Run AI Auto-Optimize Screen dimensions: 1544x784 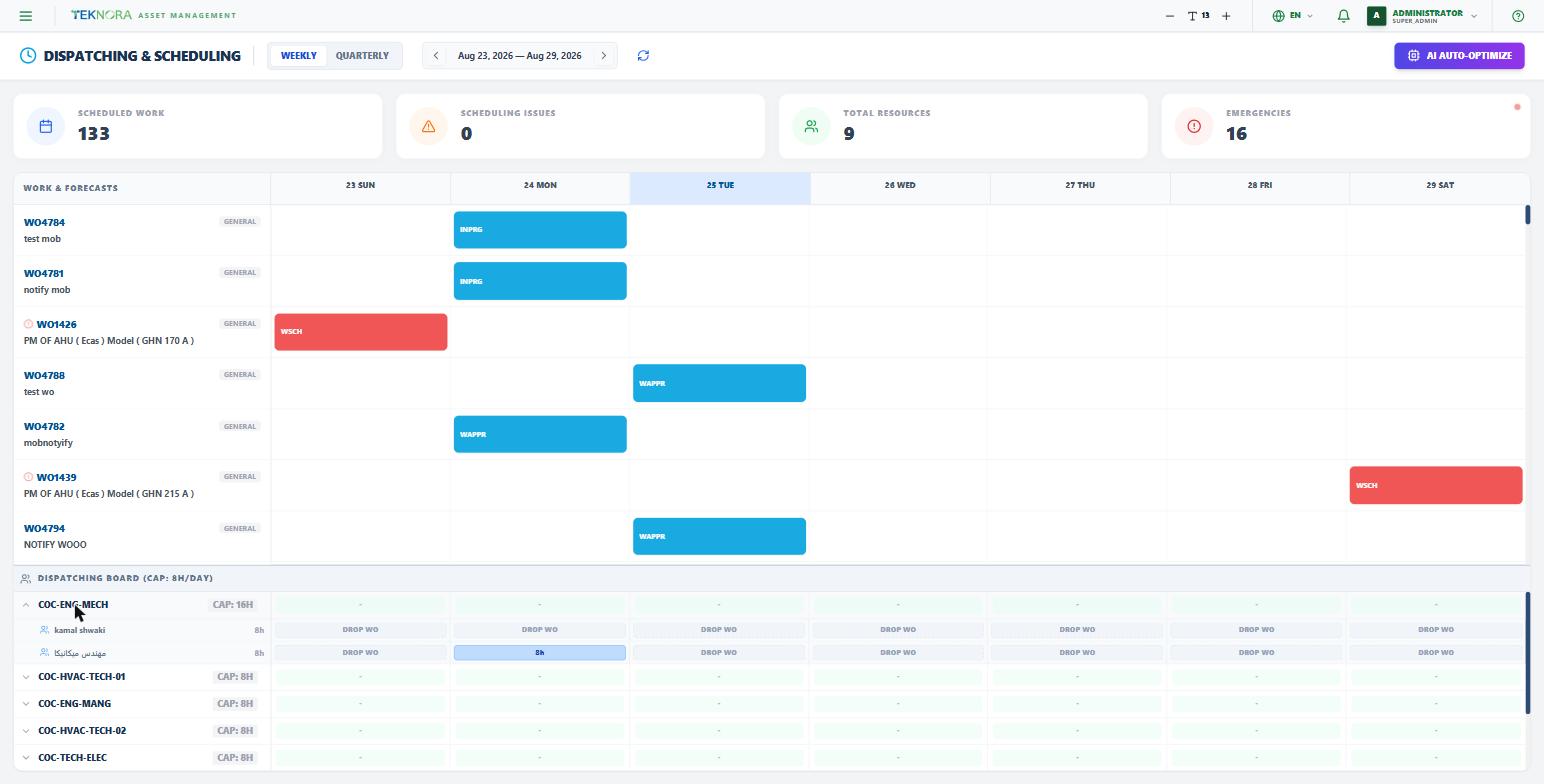1459,56
